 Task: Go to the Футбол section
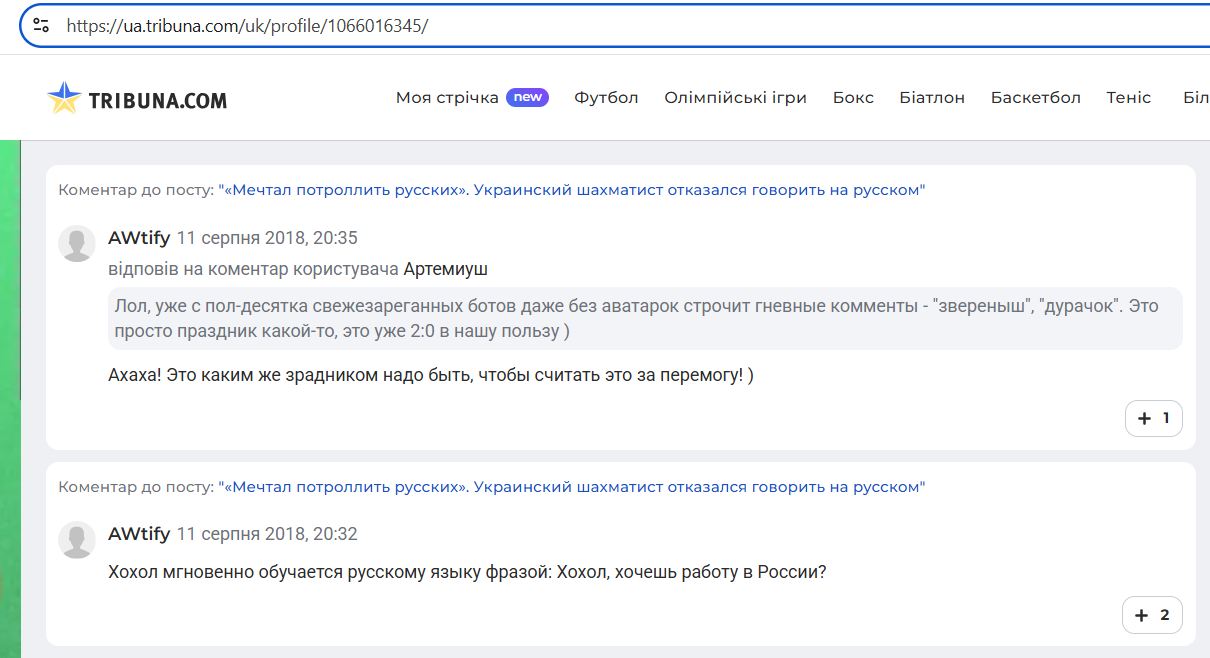pos(606,98)
